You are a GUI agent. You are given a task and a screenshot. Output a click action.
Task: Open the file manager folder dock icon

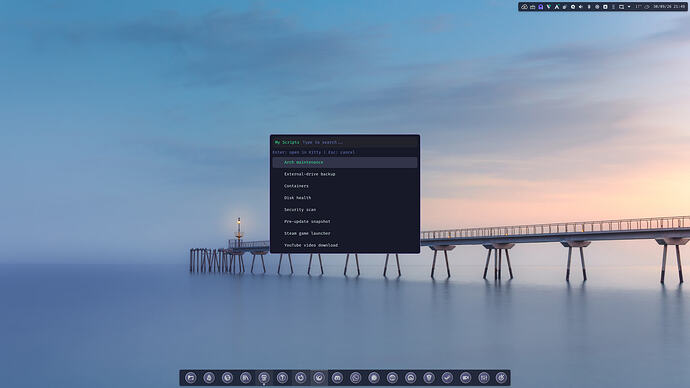[191, 377]
